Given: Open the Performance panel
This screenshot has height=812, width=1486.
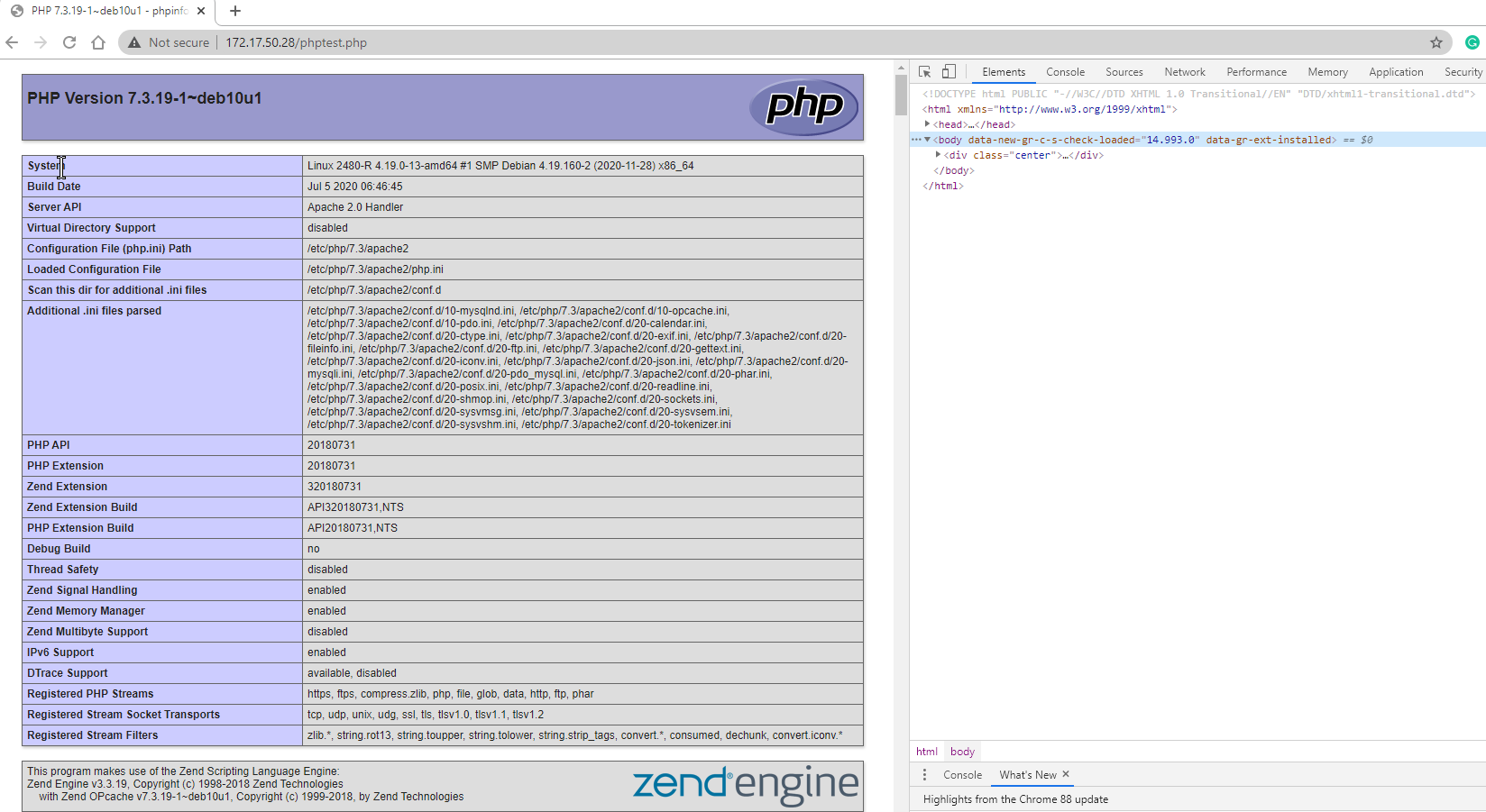Looking at the screenshot, I should (x=1257, y=72).
